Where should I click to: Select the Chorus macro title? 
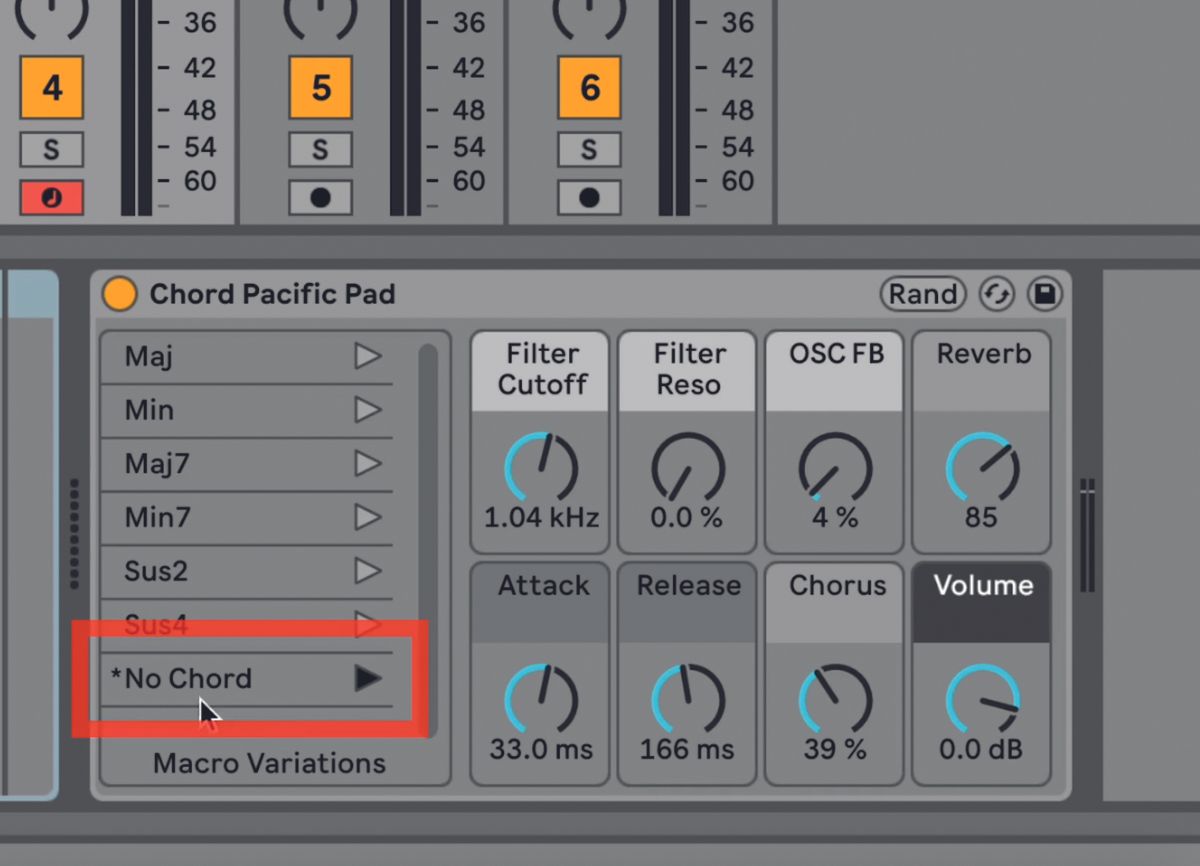click(x=837, y=586)
